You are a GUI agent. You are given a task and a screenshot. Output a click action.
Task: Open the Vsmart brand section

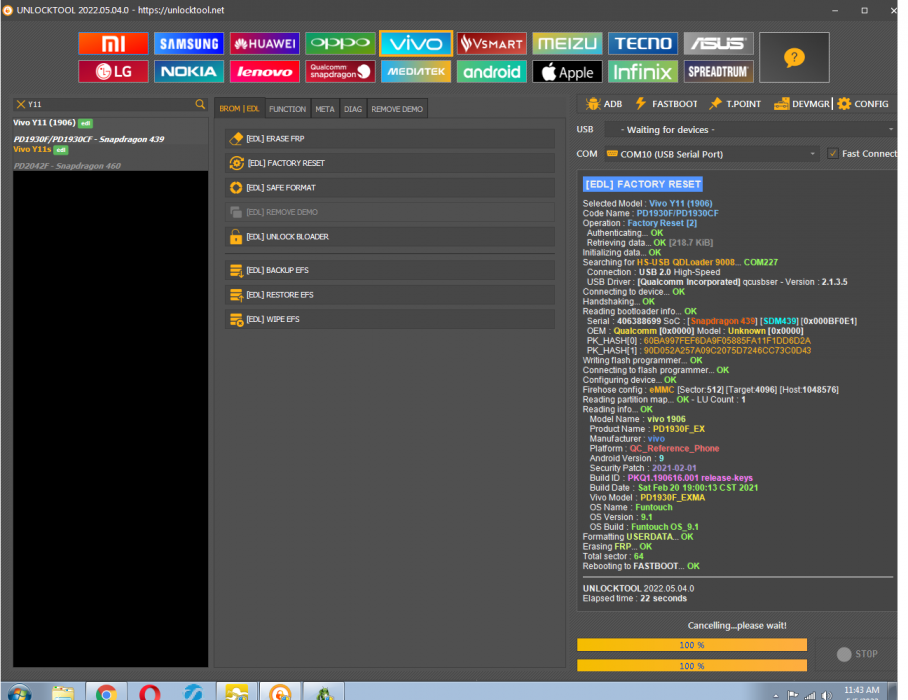[492, 43]
